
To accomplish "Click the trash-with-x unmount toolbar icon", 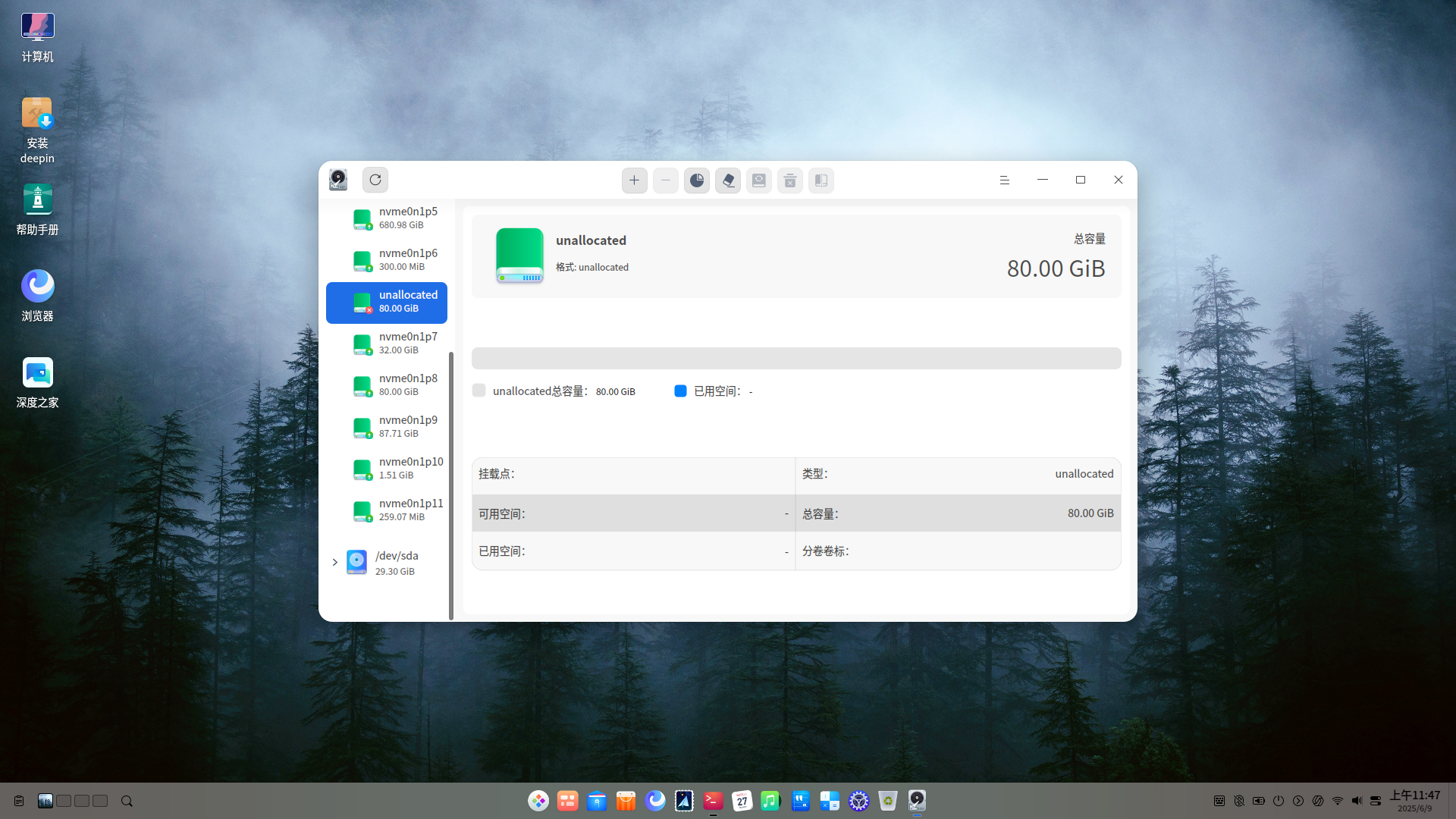I will pos(790,180).
